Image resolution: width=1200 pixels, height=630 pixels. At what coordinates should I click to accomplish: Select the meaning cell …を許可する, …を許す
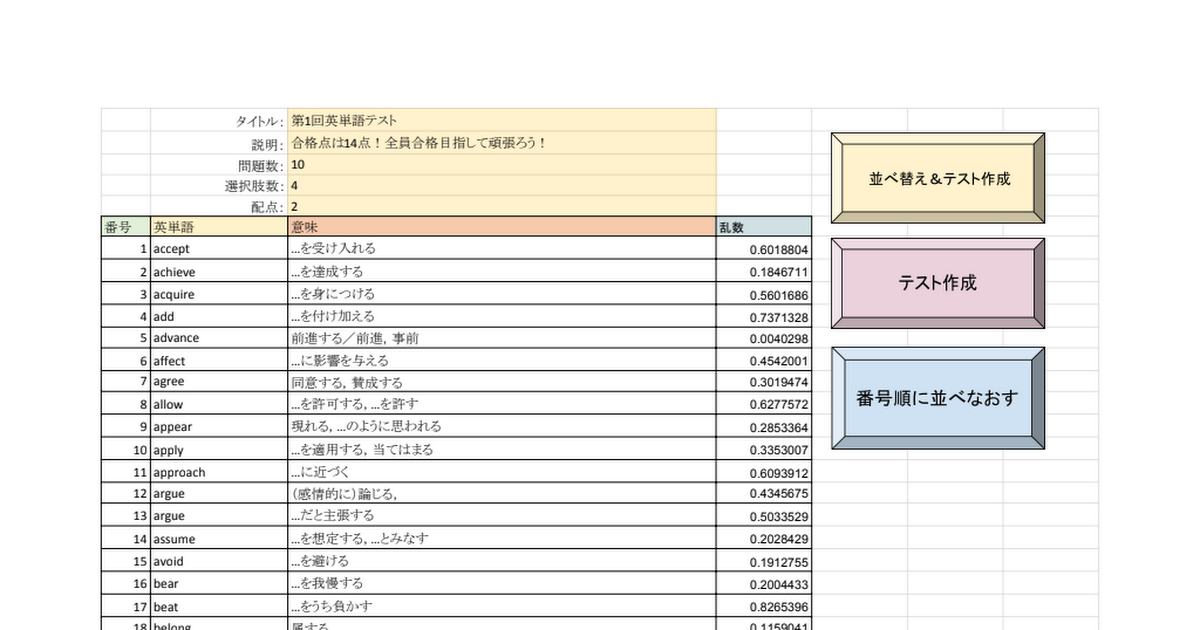pos(502,404)
